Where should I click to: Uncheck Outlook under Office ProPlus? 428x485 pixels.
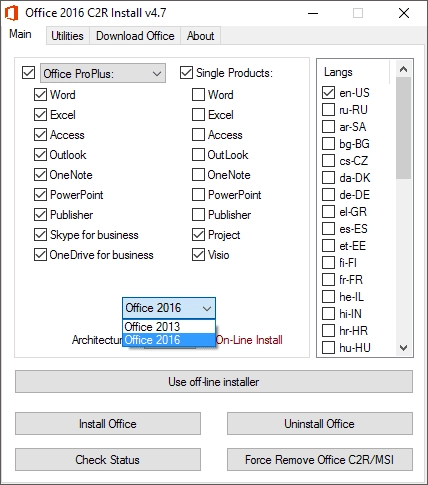pos(40,155)
